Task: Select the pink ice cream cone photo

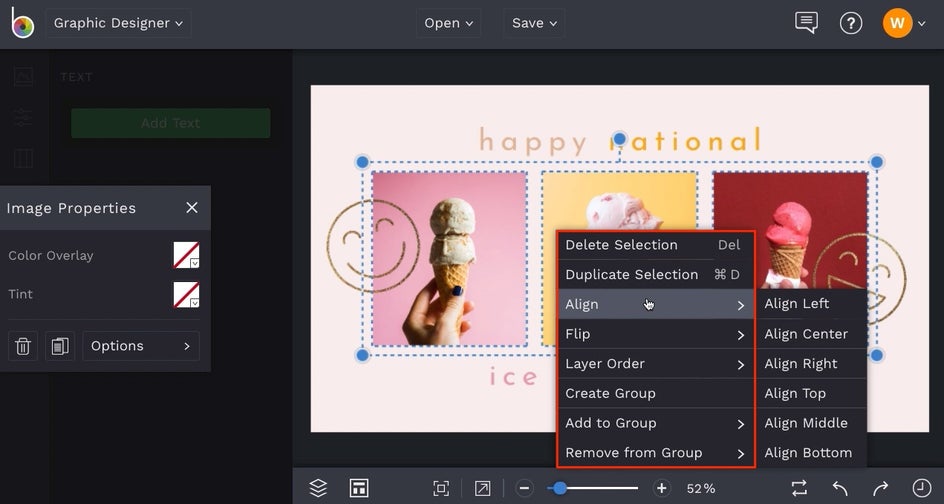Action: click(x=449, y=259)
